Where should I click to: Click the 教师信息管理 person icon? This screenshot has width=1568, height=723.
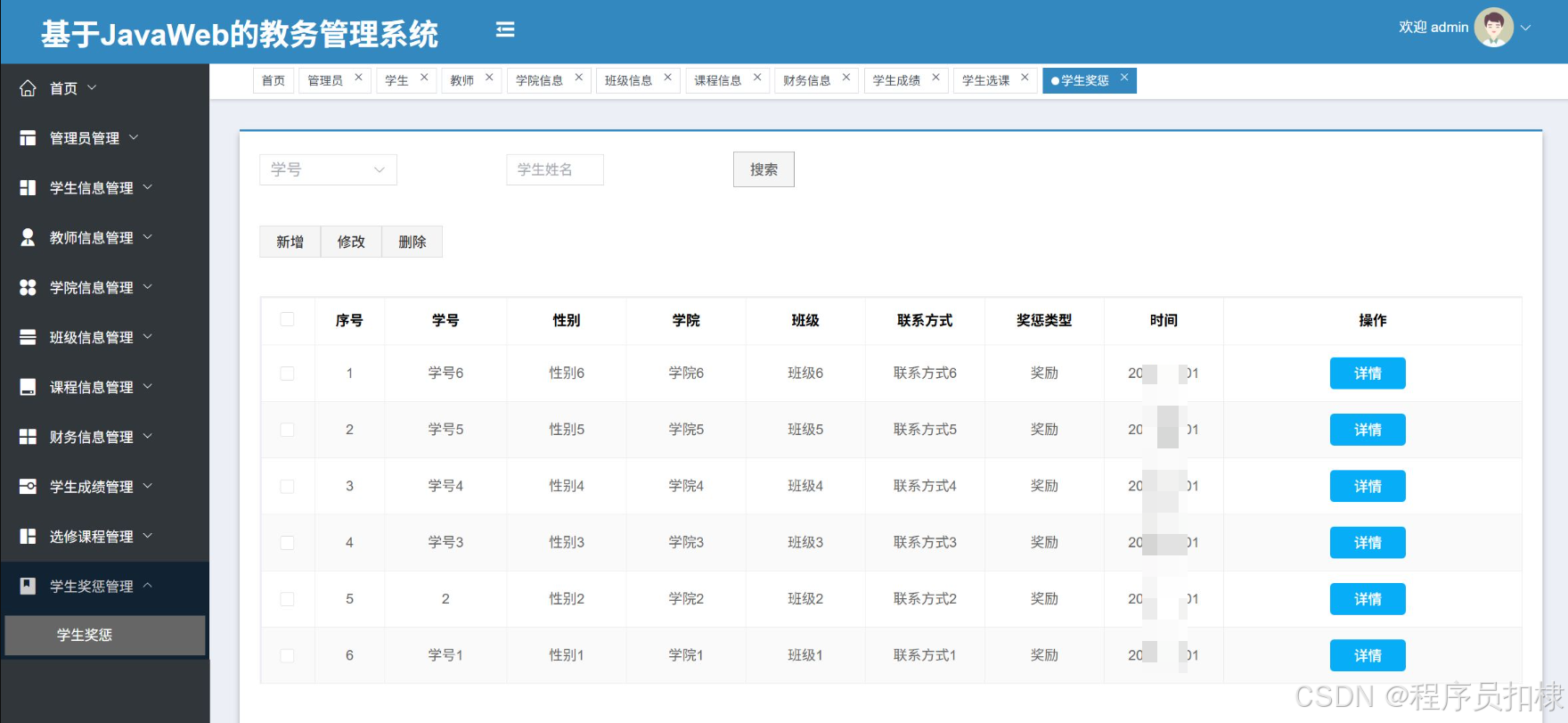[28, 237]
